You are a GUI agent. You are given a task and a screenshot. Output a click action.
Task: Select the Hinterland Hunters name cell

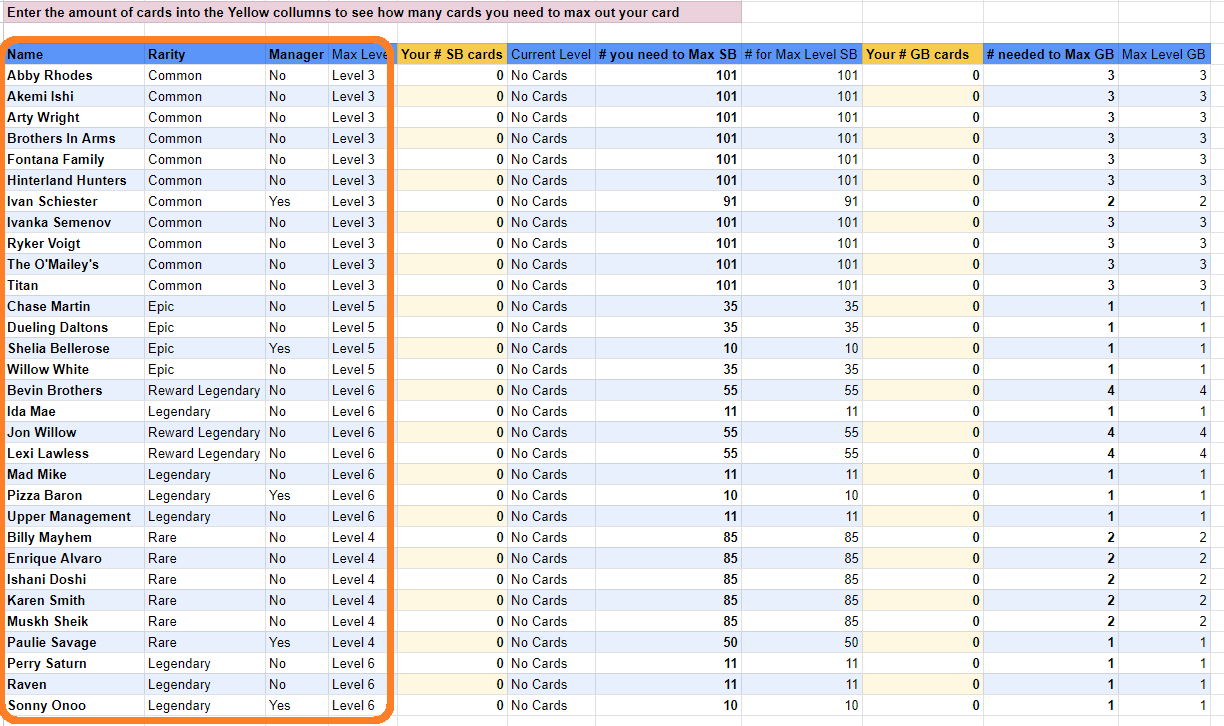(x=75, y=180)
